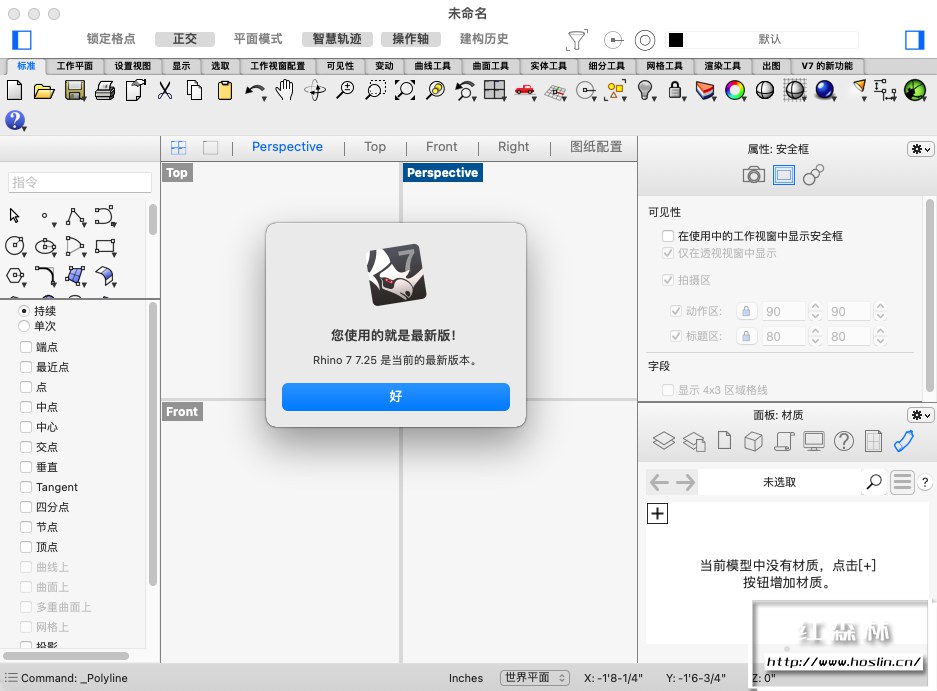Screen dimensions: 937x691
Task: Toggle the left sidebar panel icon
Action: coord(22,39)
